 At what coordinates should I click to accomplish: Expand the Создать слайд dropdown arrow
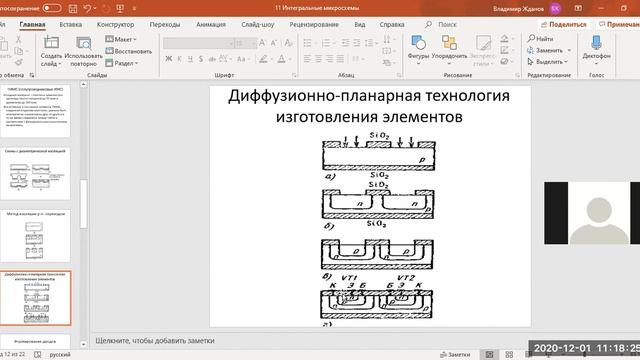point(60,64)
